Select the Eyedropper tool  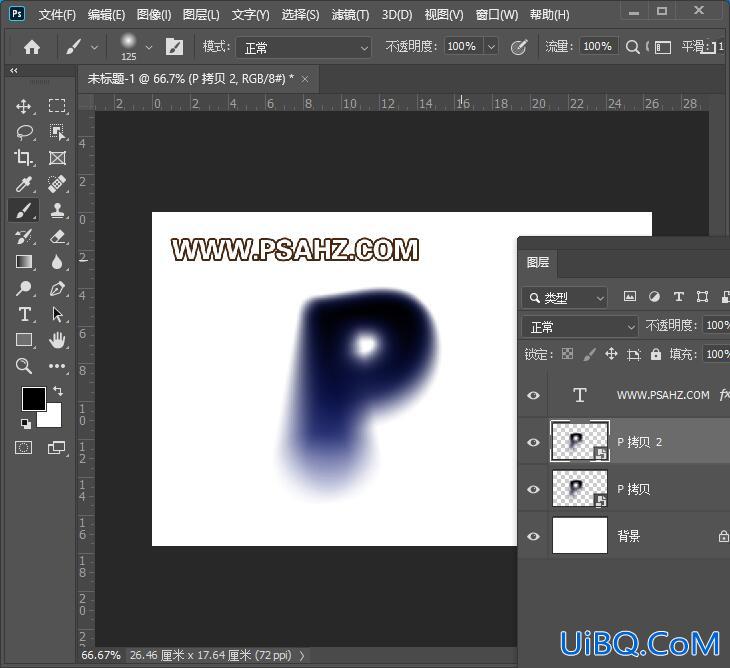pyautogui.click(x=24, y=184)
